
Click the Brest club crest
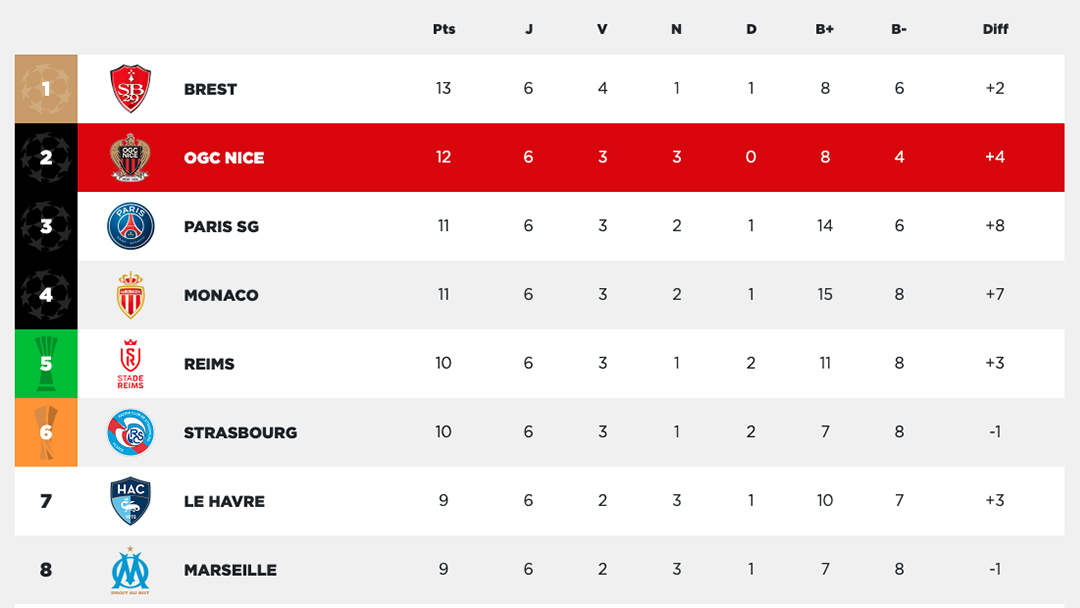click(130, 89)
